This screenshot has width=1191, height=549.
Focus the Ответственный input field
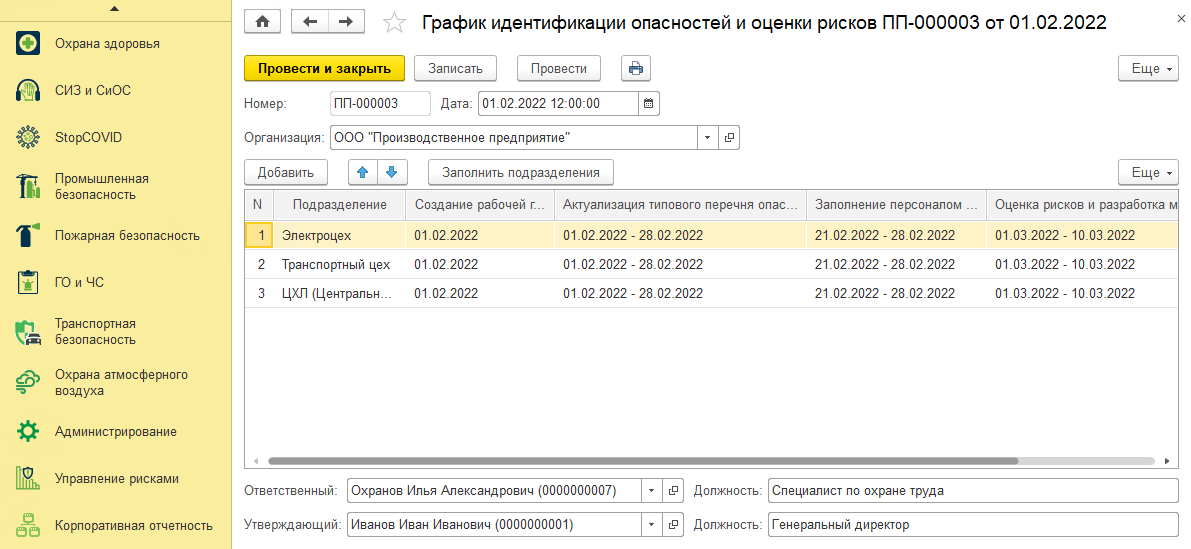(x=494, y=491)
